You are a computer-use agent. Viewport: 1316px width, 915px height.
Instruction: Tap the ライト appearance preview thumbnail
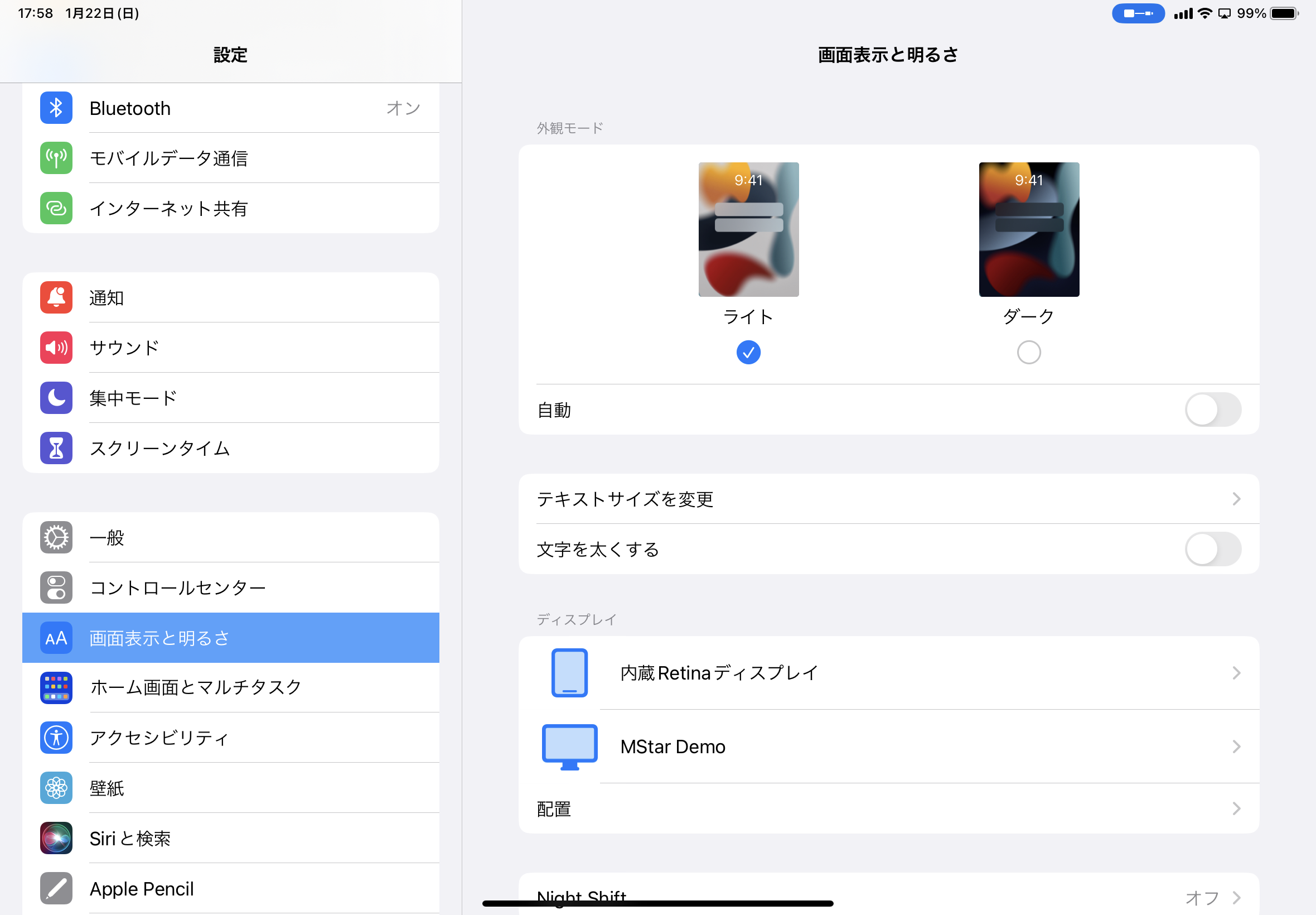(x=748, y=229)
